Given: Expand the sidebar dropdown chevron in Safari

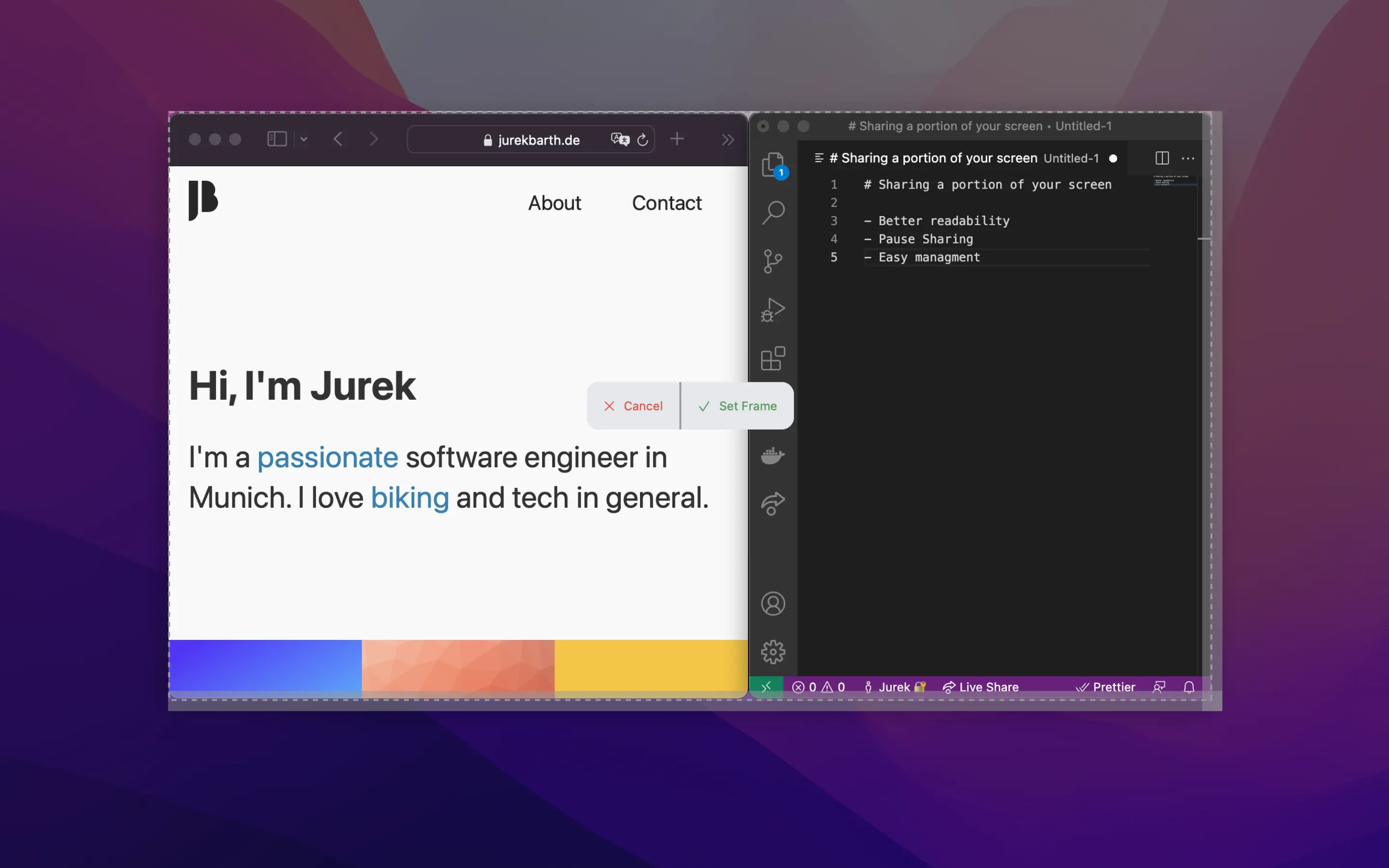Looking at the screenshot, I should (x=304, y=139).
